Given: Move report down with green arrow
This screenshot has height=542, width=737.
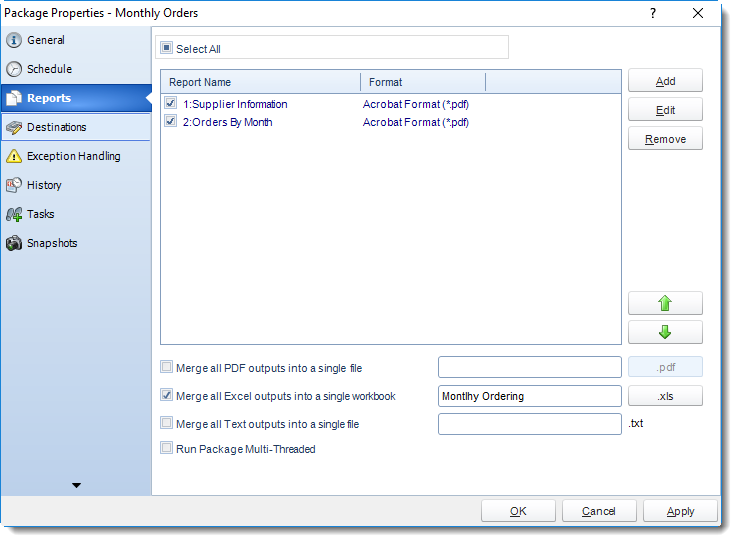Looking at the screenshot, I should click(665, 332).
